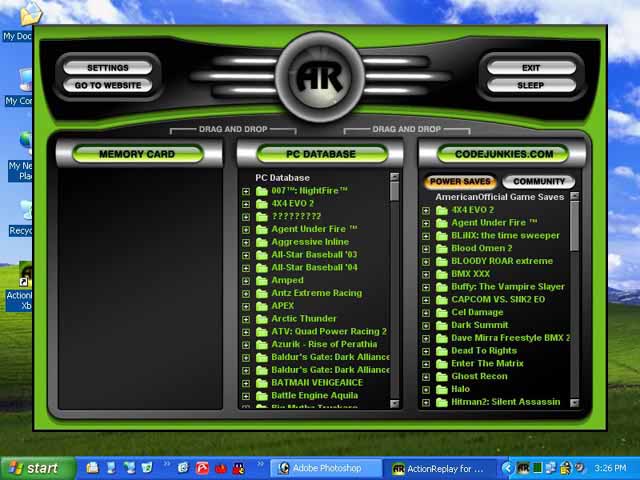Click the Dead To Rights folder icon

tap(442, 351)
